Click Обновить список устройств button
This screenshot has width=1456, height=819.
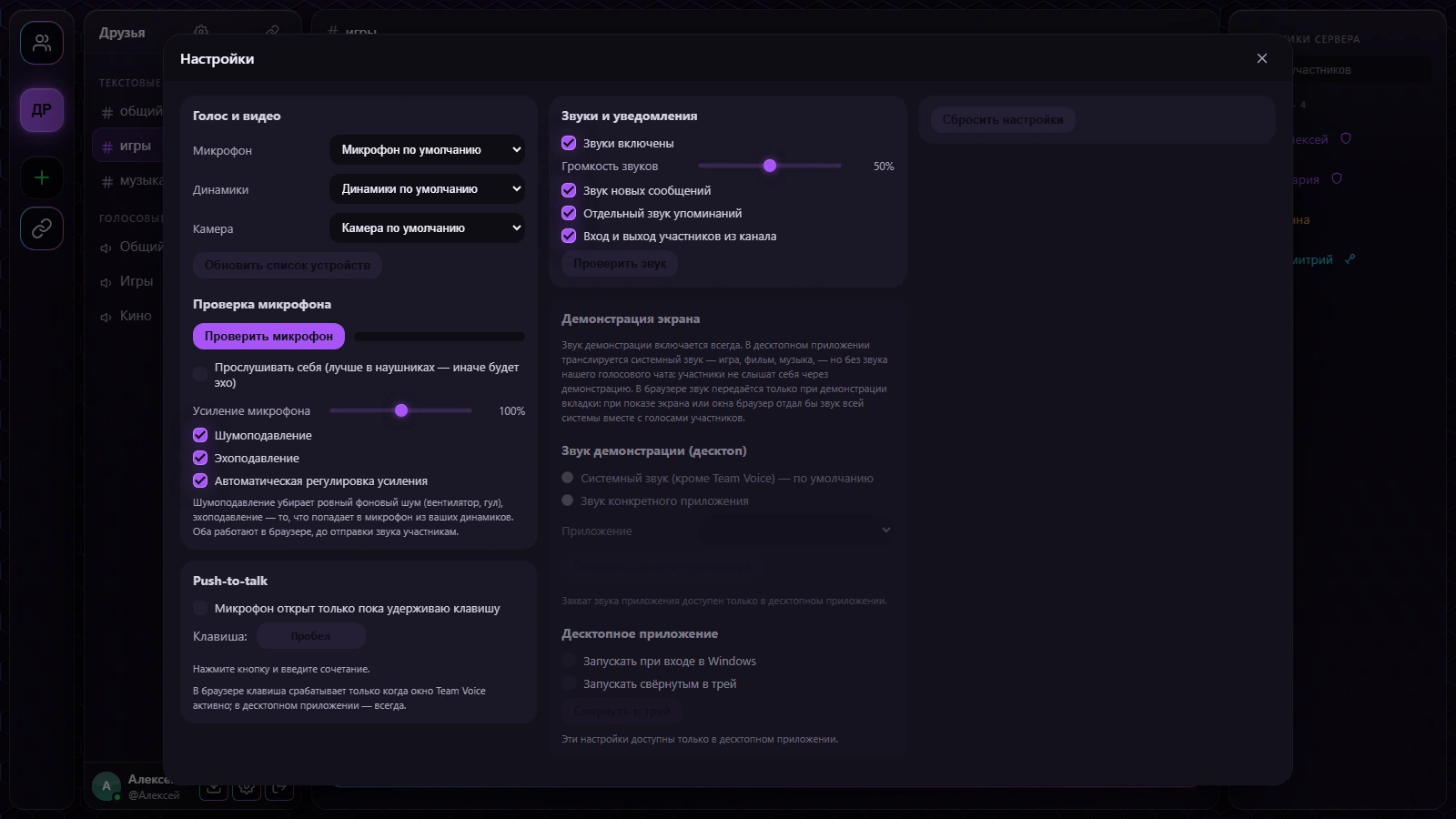[x=288, y=265]
